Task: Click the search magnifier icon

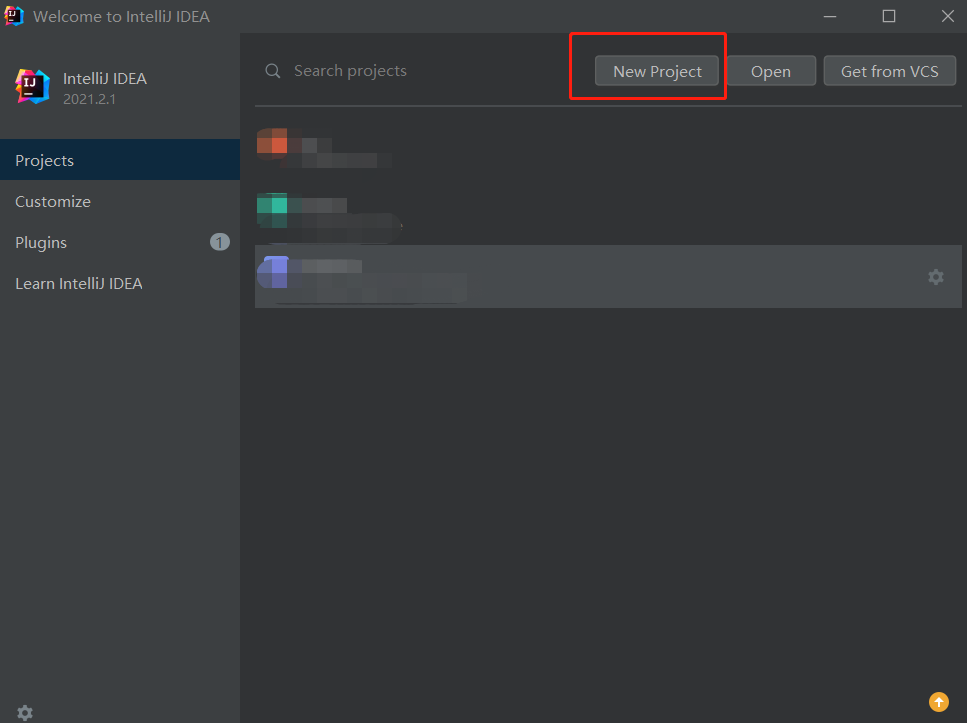Action: coord(273,71)
